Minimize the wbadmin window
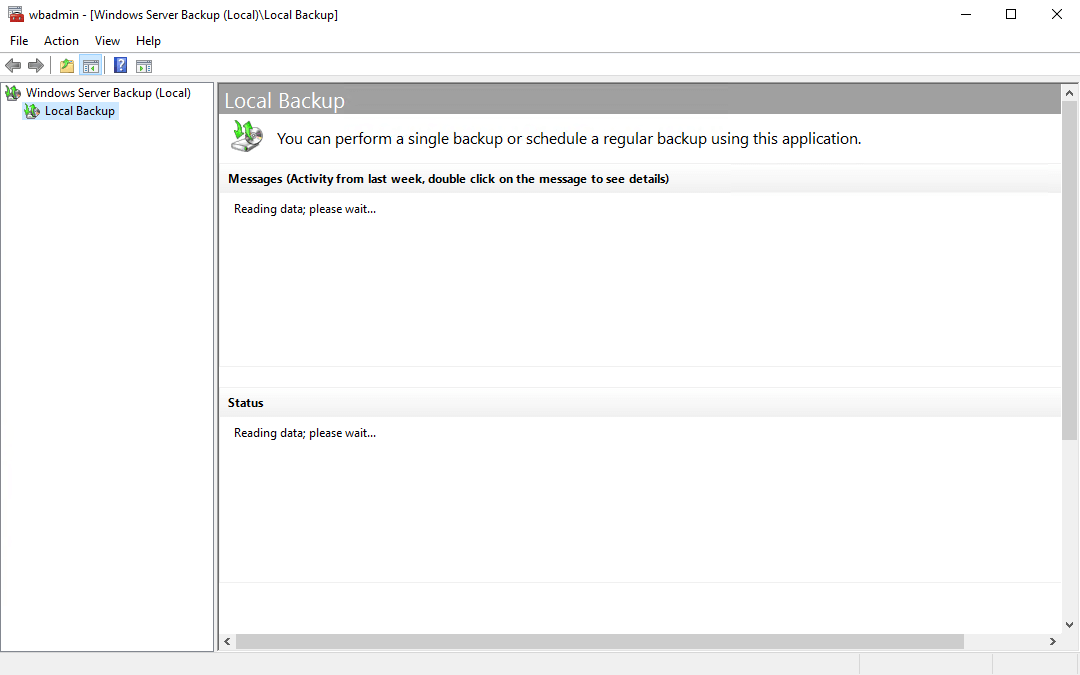 (966, 14)
